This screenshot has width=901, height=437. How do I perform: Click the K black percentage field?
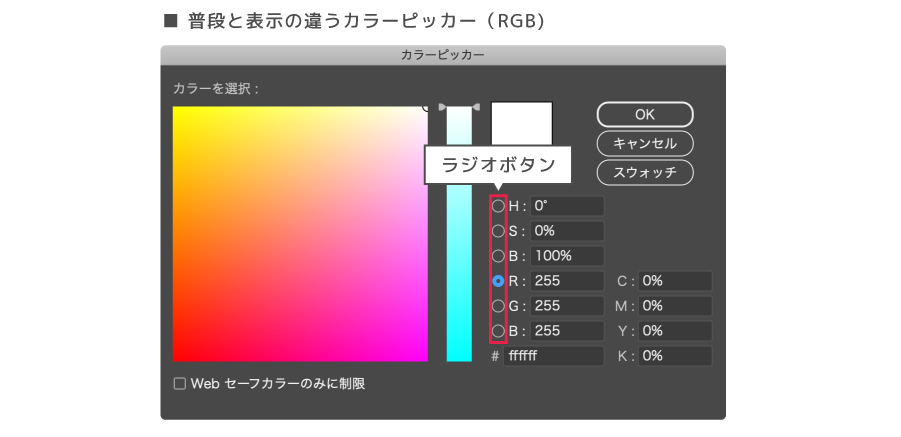click(x=675, y=356)
